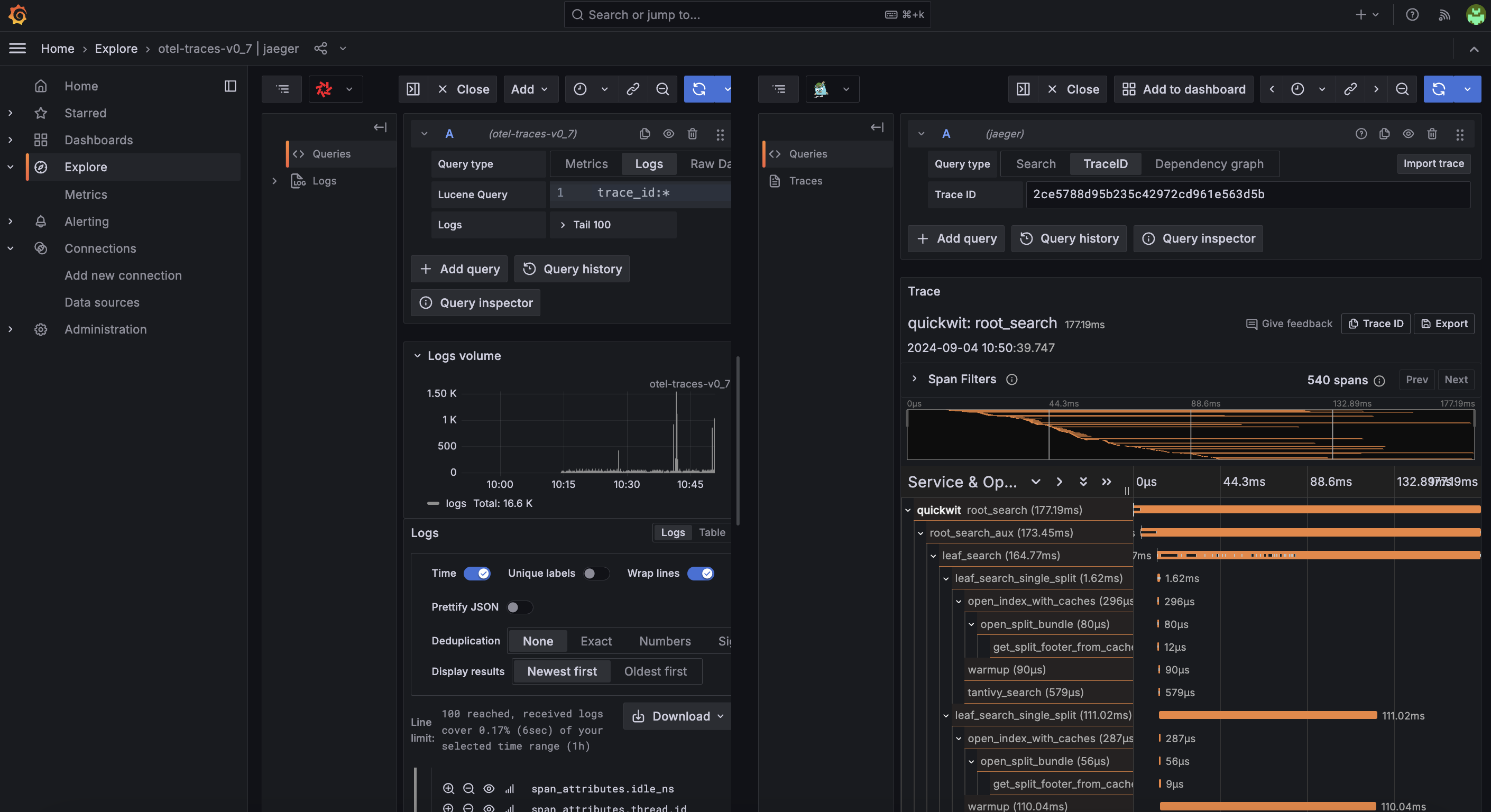Image resolution: width=1491 pixels, height=812 pixels.
Task: Hide response for jaeger query A
Action: (1408, 134)
